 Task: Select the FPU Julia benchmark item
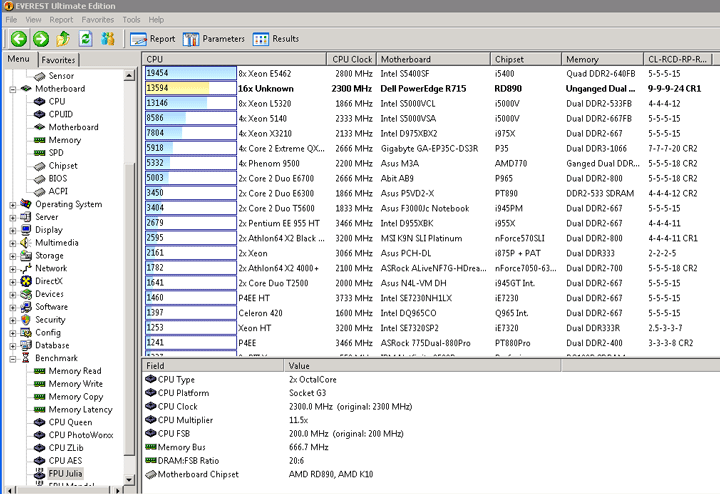pos(65,473)
